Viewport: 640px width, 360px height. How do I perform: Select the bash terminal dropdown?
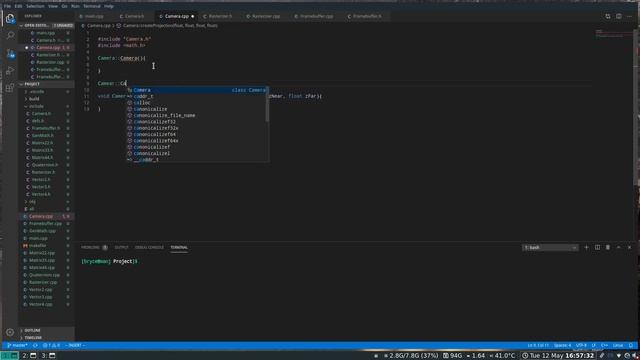[x=550, y=247]
